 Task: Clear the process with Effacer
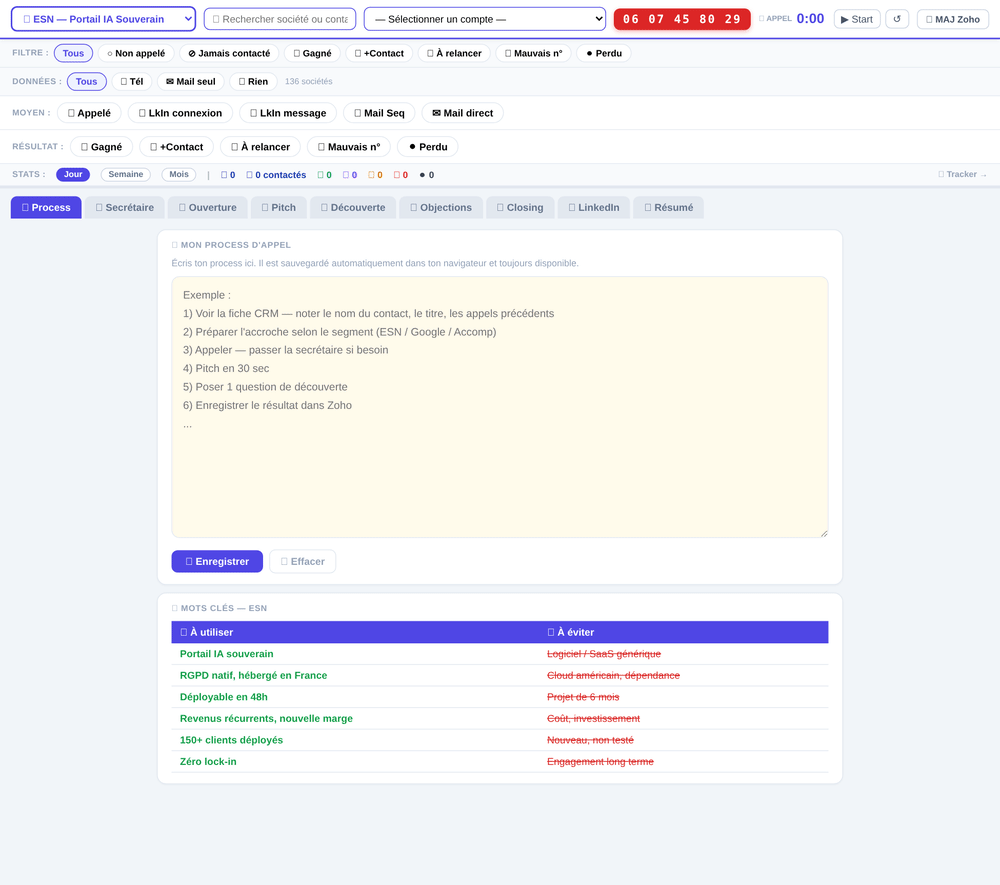pyautogui.click(x=302, y=561)
